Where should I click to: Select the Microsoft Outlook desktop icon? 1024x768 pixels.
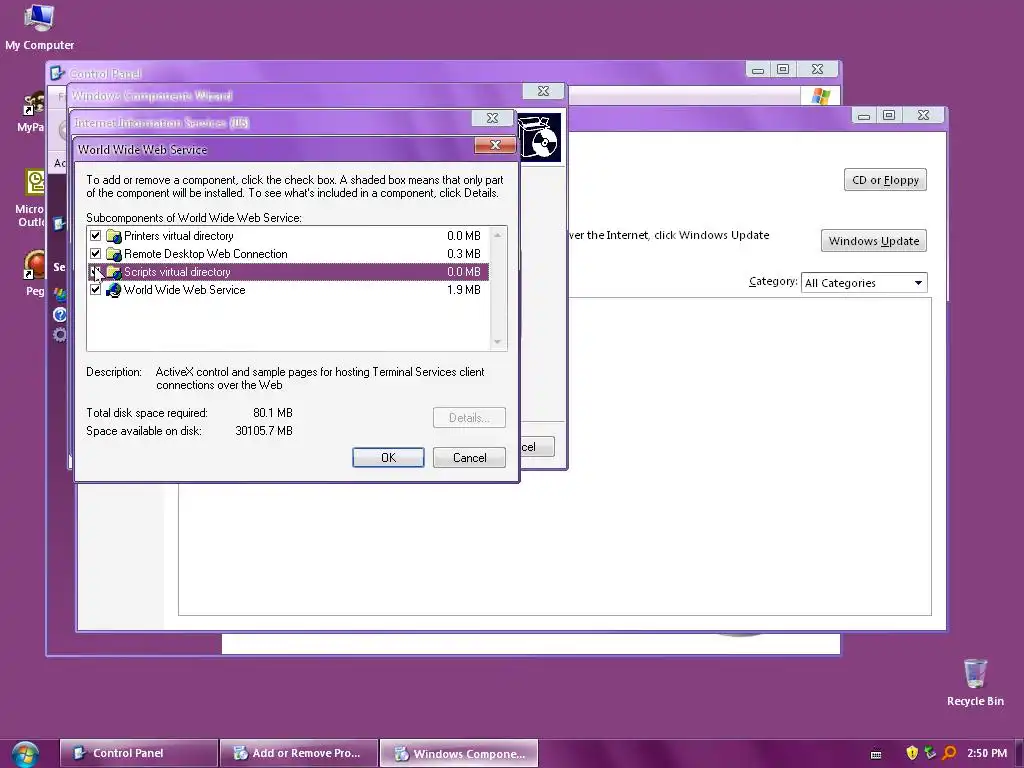click(30, 199)
